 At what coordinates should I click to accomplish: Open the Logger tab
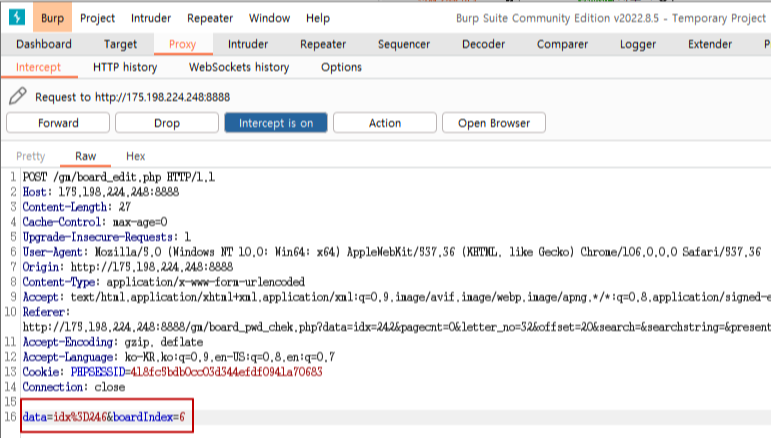(638, 44)
